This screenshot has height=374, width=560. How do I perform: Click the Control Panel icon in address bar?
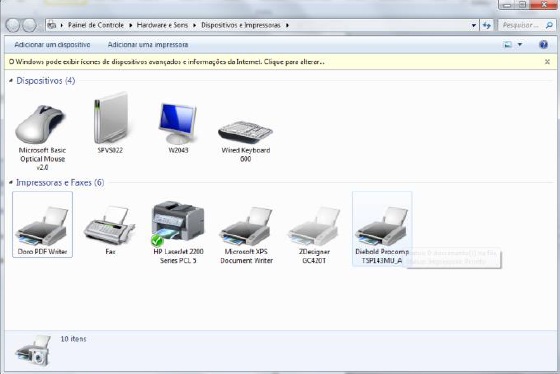(x=52, y=25)
